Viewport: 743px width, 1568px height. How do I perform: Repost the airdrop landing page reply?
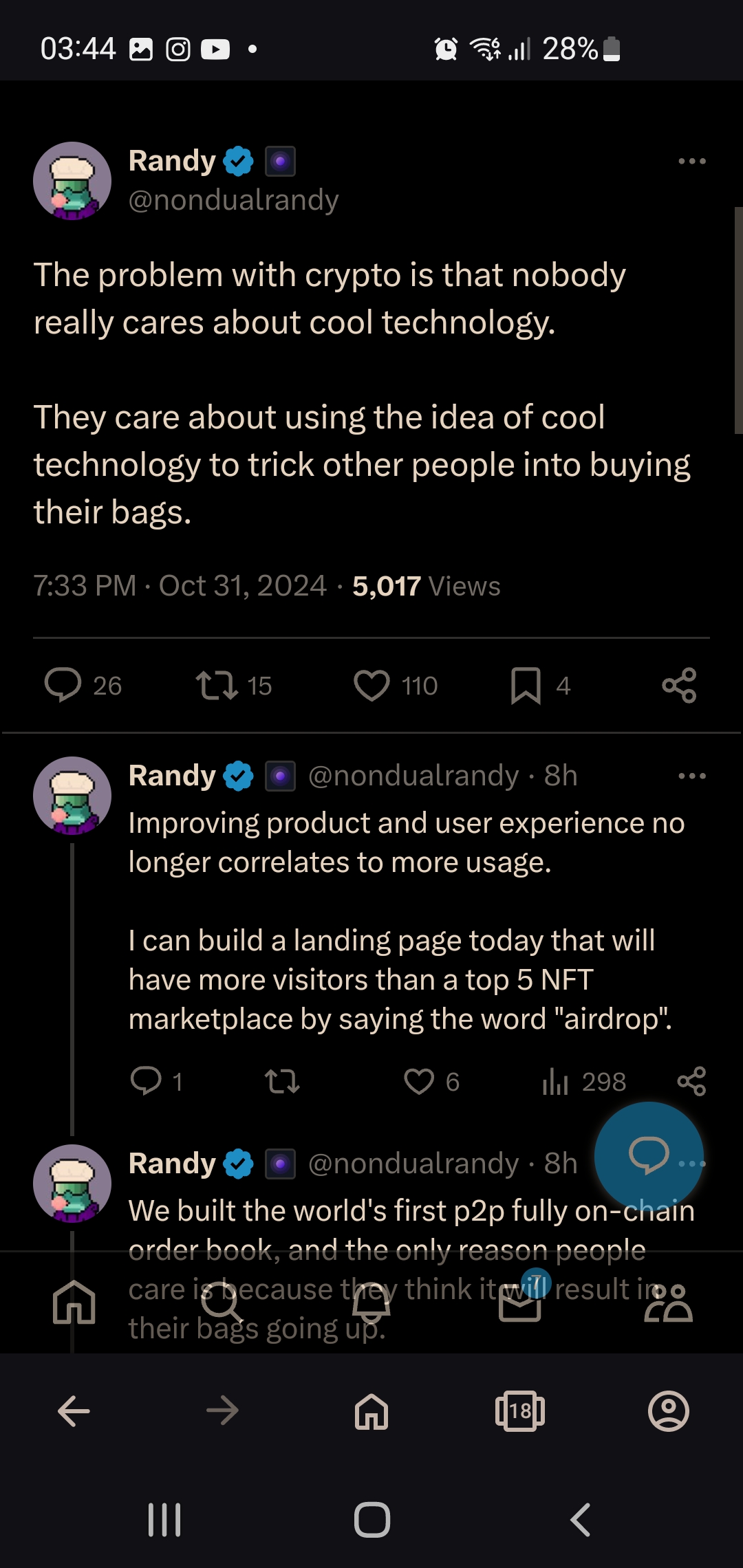pyautogui.click(x=282, y=1082)
